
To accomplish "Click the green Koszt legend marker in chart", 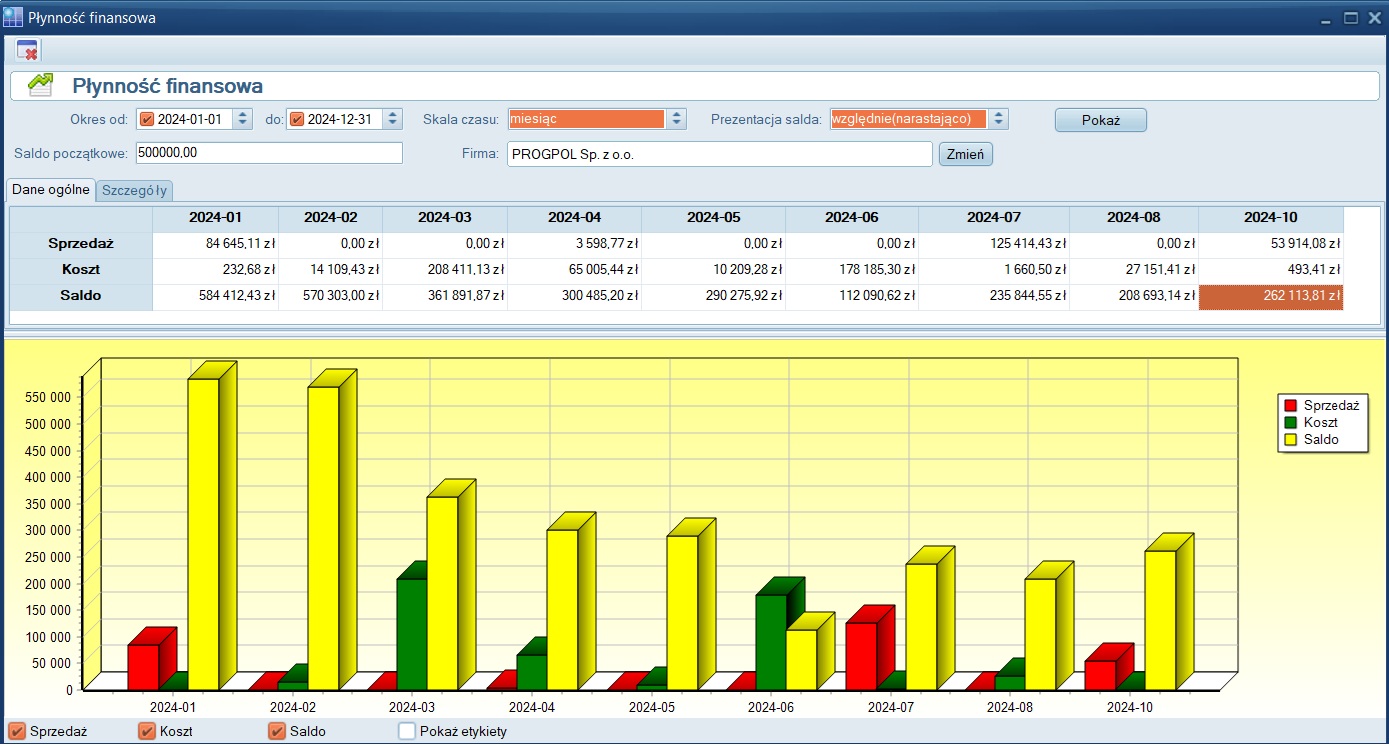I will coord(1290,423).
